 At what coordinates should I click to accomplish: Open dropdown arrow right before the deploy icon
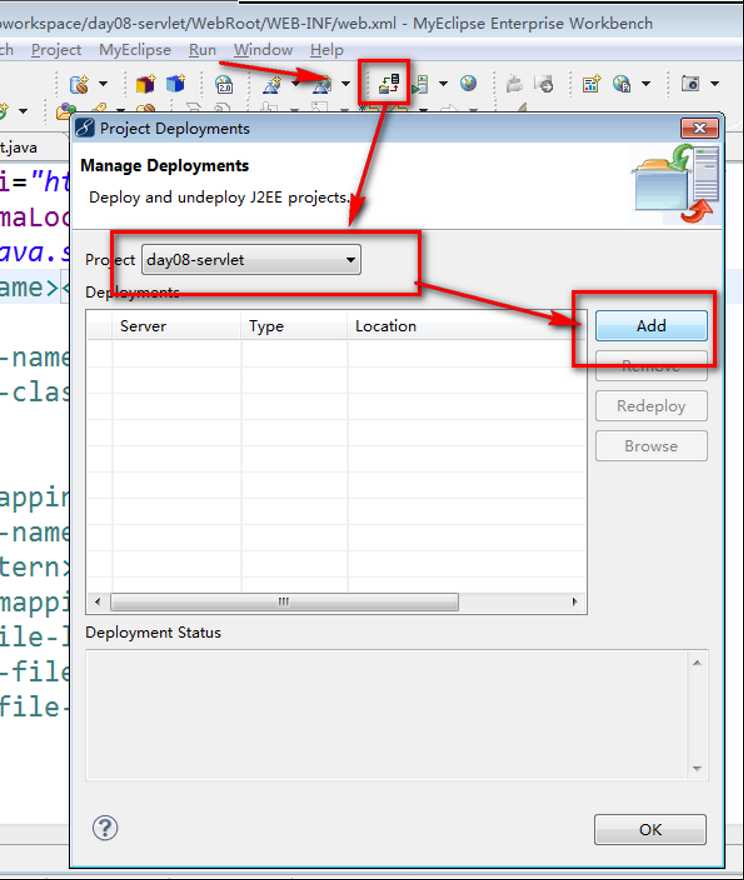(346, 84)
